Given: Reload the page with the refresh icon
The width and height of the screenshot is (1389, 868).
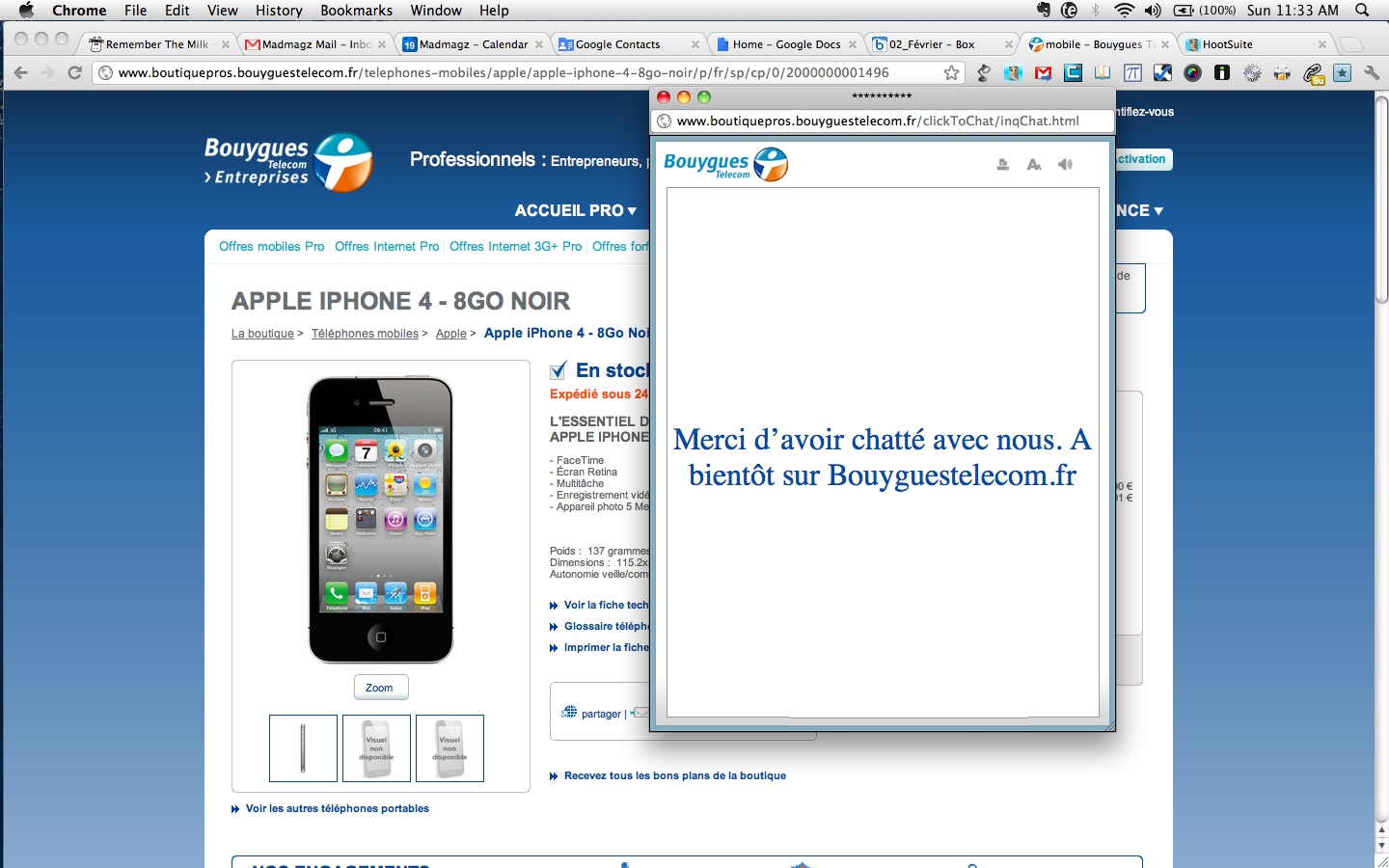Looking at the screenshot, I should [x=74, y=73].
